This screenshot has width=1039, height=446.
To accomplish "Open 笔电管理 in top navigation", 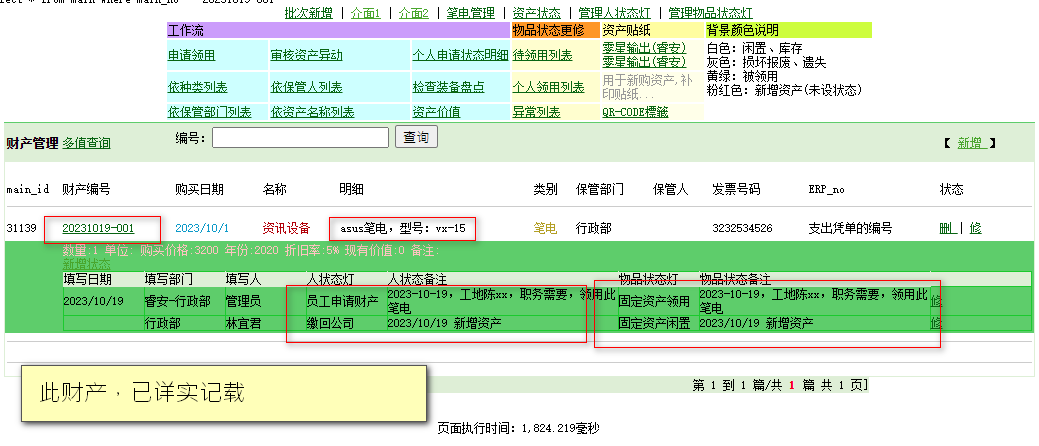I will pos(470,13).
